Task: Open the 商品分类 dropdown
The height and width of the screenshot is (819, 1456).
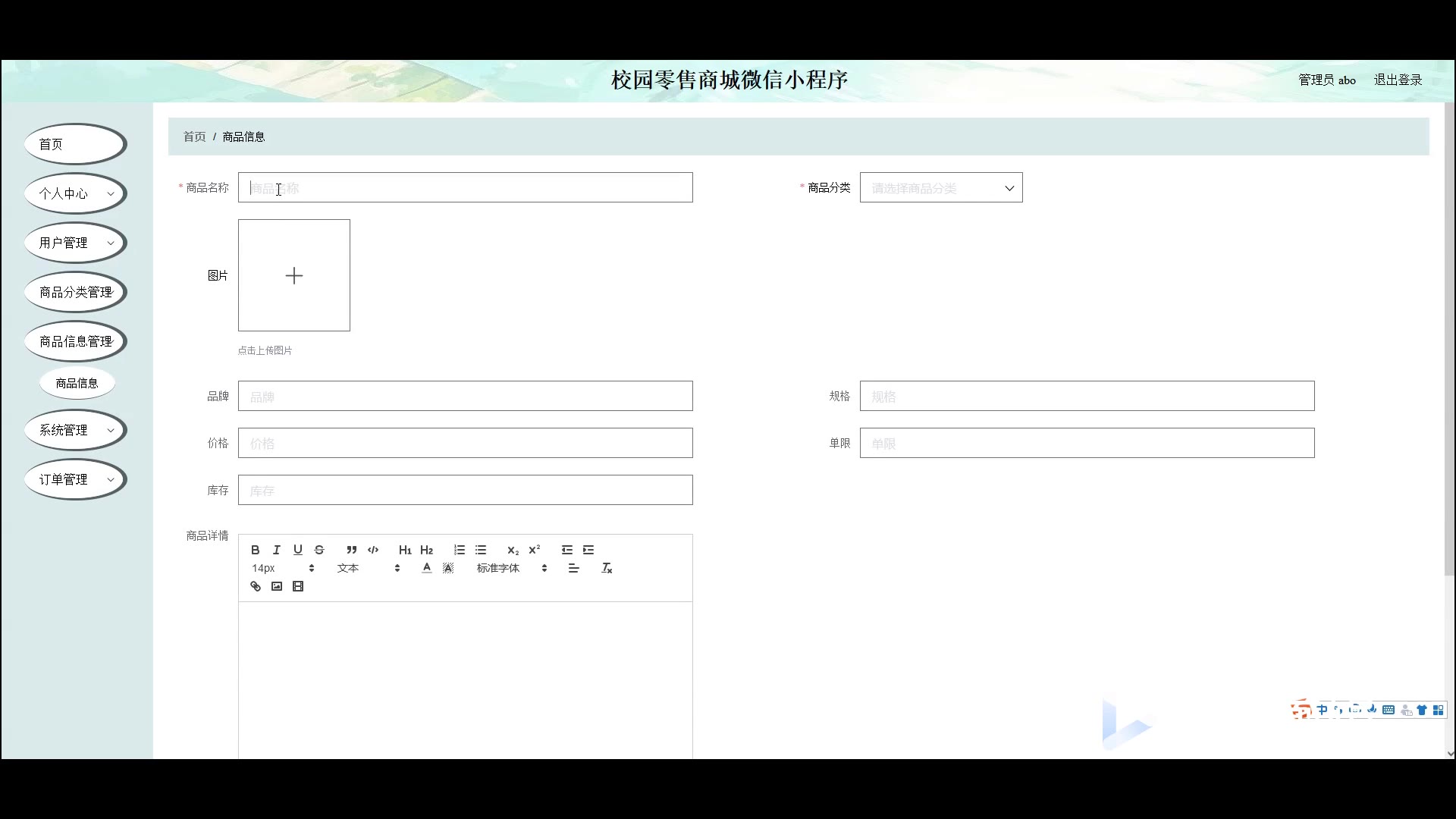Action: (x=940, y=188)
